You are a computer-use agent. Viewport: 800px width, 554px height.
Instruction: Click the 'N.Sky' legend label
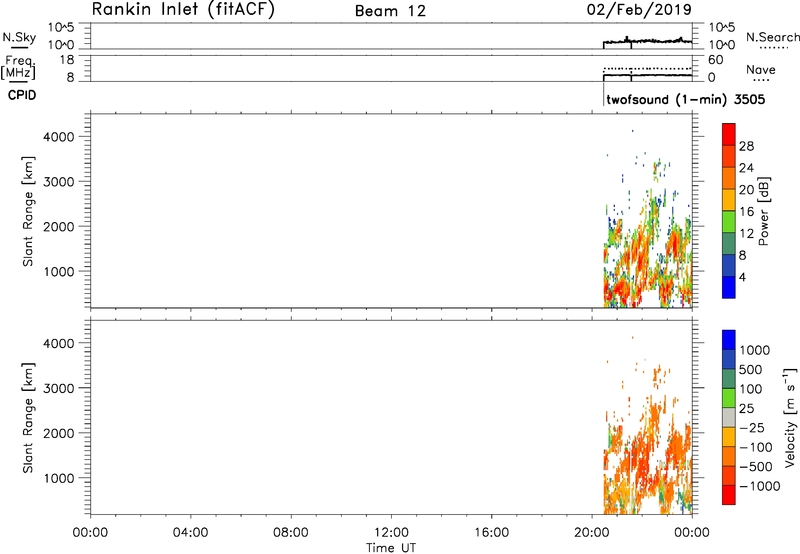tap(19, 37)
